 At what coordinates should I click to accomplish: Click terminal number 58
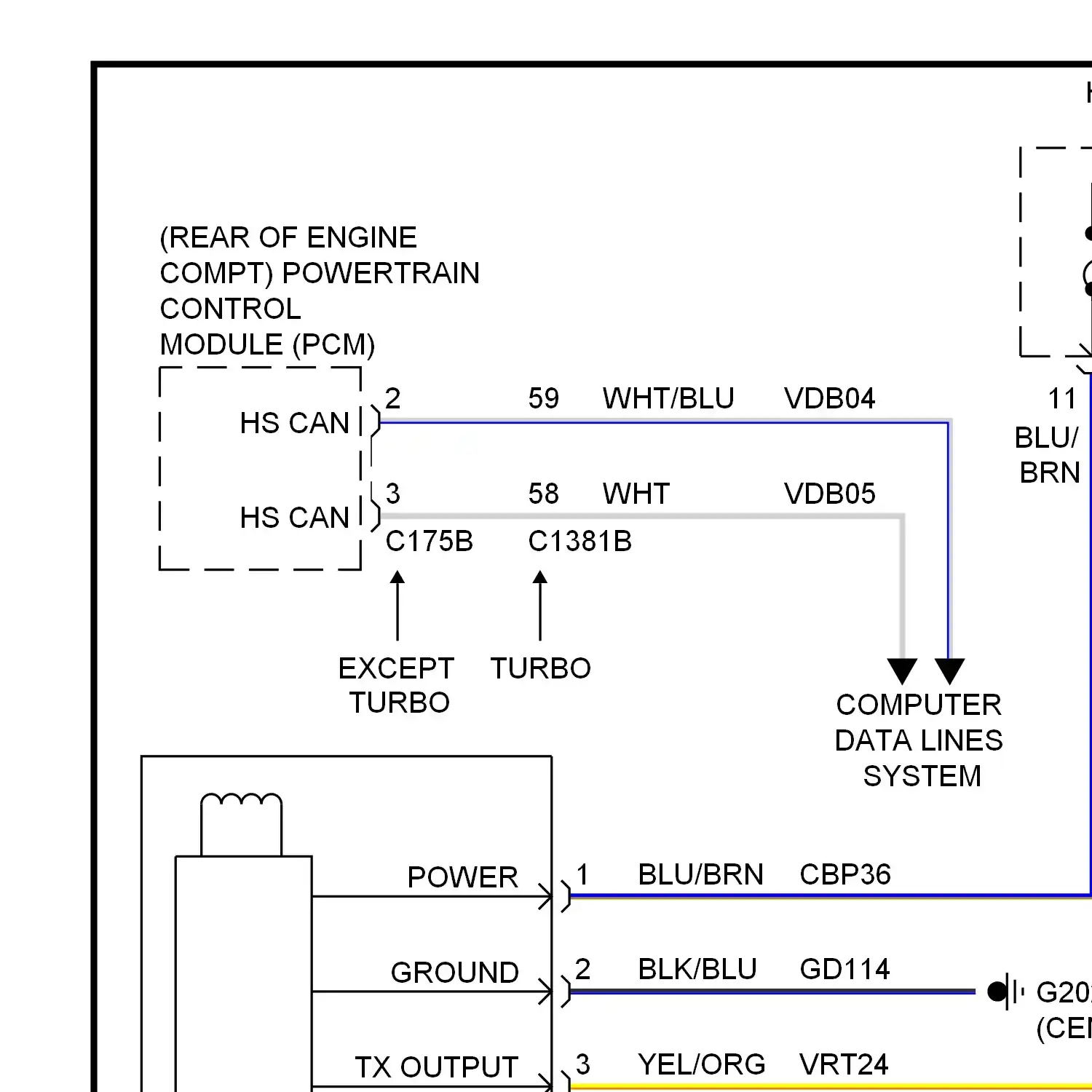pyautogui.click(x=544, y=494)
